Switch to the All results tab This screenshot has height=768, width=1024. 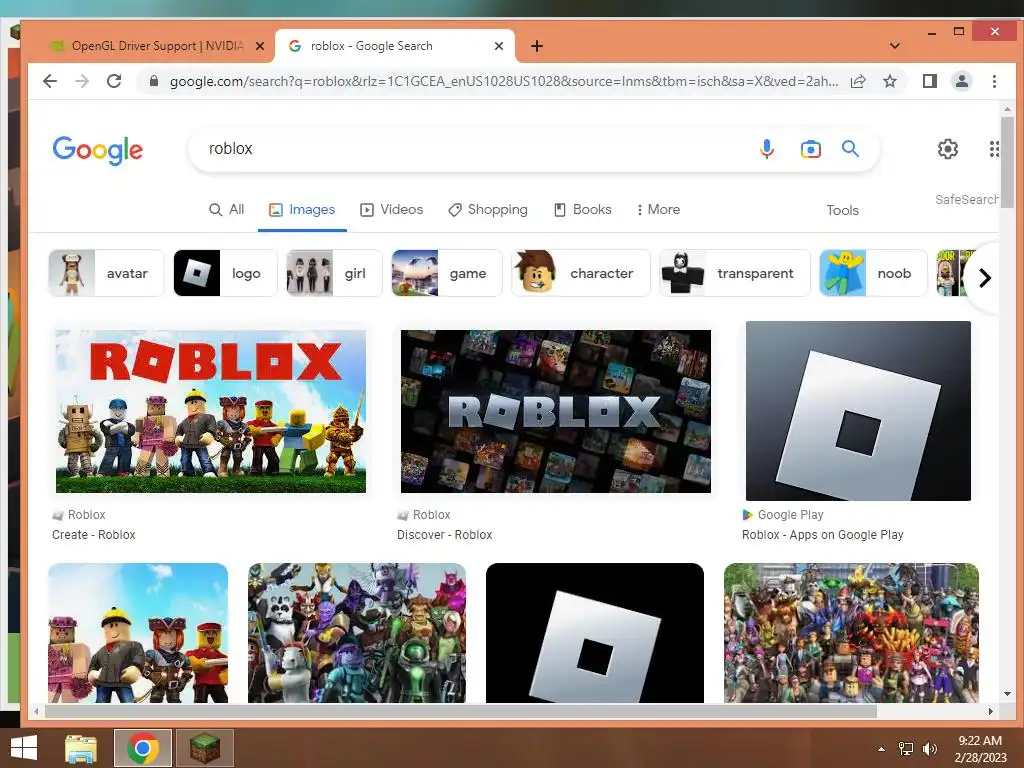tap(227, 210)
